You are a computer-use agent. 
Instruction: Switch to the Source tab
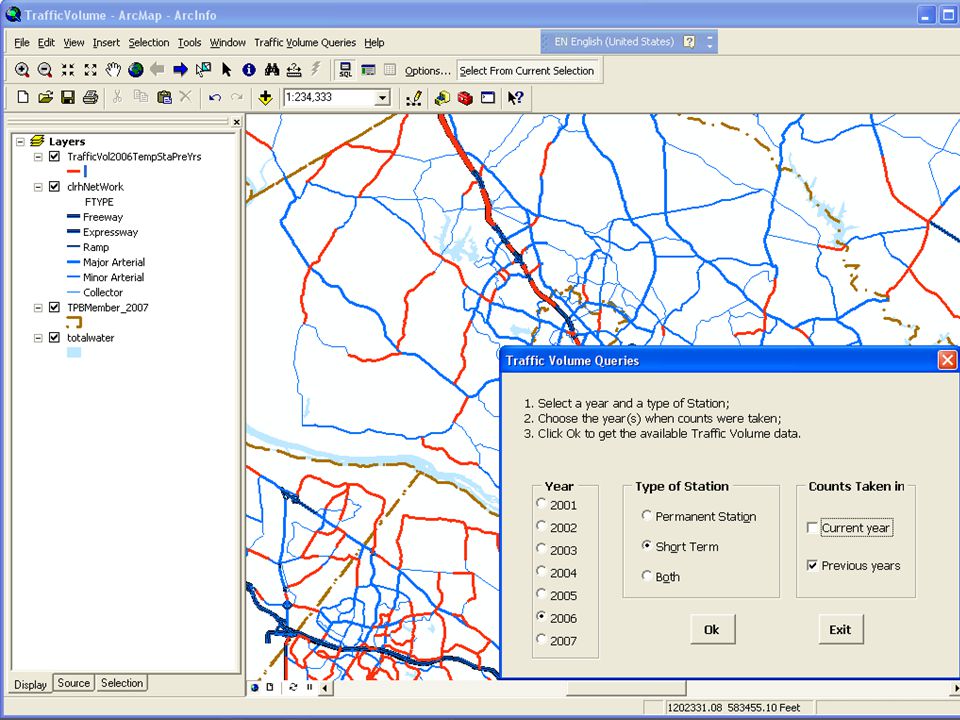[73, 683]
